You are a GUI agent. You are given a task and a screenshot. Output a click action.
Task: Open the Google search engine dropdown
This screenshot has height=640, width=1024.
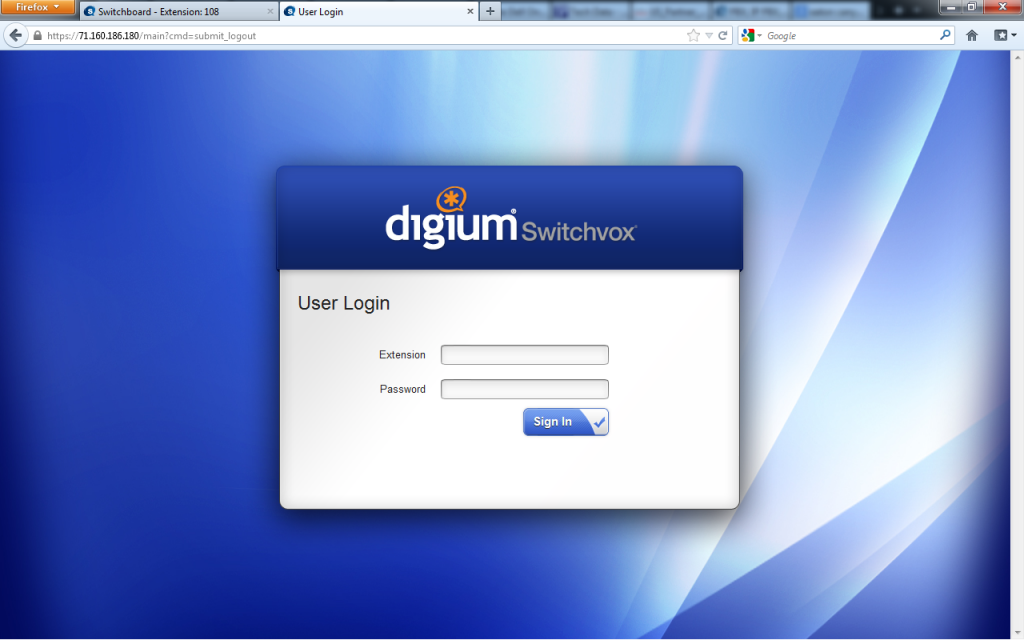[x=751, y=35]
